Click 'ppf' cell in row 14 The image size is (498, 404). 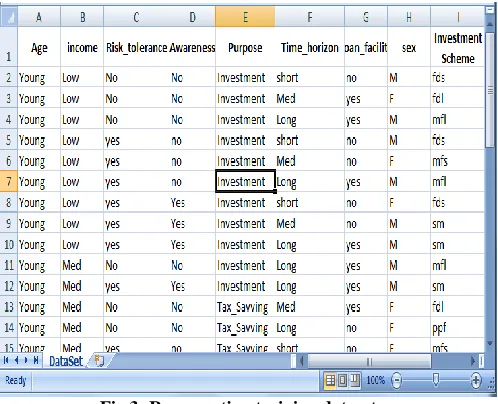tap(458, 328)
